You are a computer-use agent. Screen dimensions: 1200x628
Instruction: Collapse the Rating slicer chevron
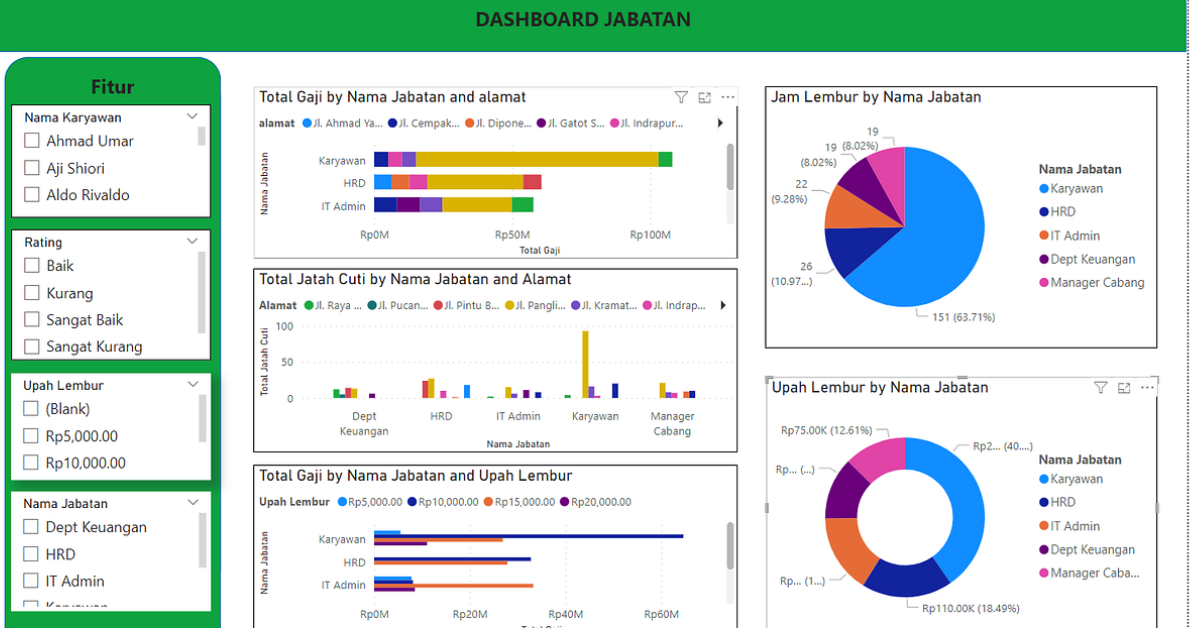point(193,242)
